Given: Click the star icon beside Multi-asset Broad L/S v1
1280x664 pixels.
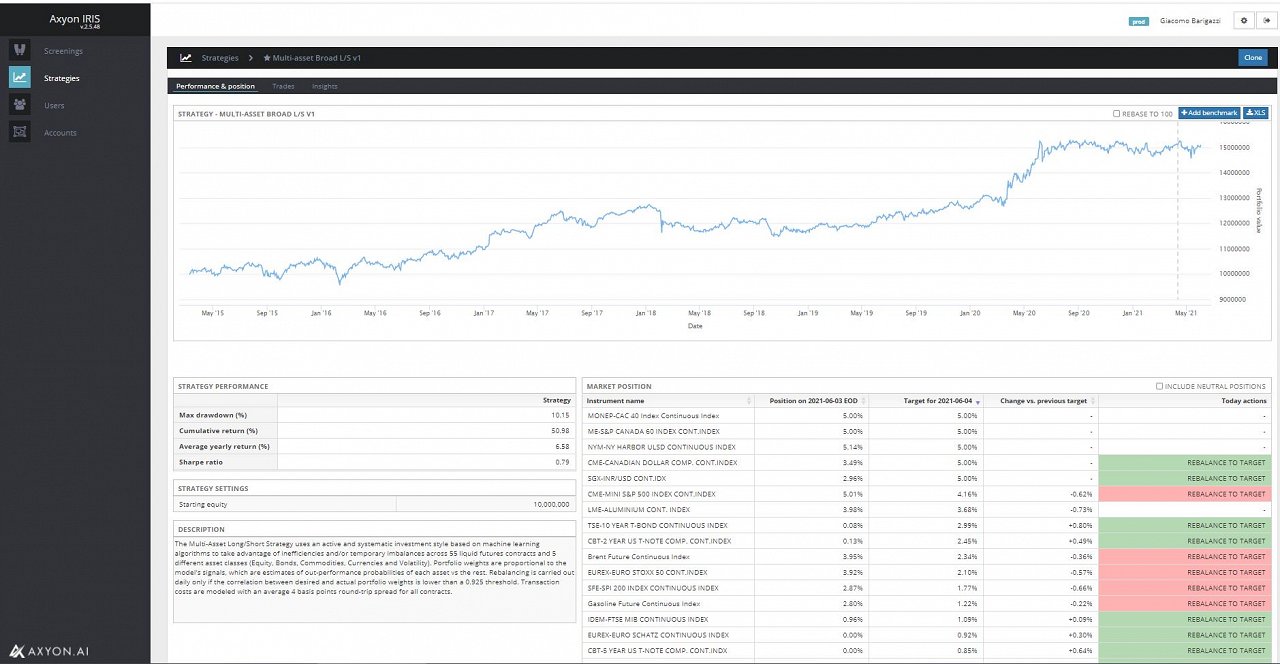Looking at the screenshot, I should coord(267,58).
